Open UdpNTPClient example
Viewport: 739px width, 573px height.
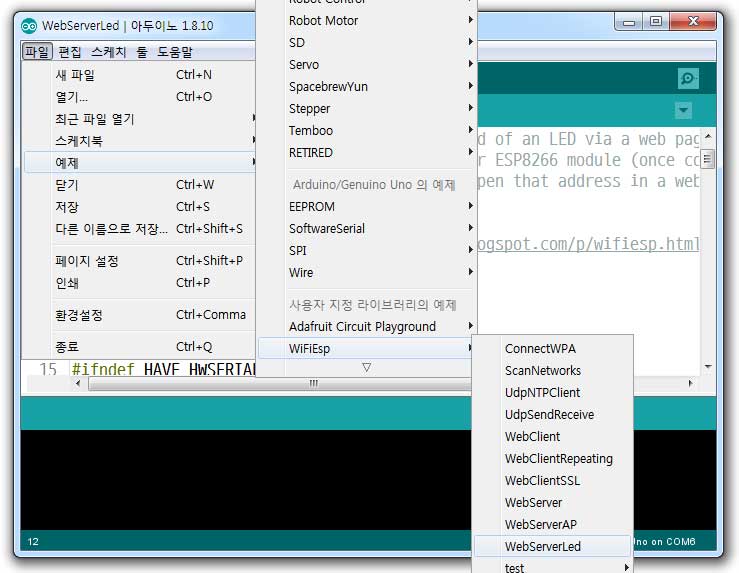[x=552, y=393]
